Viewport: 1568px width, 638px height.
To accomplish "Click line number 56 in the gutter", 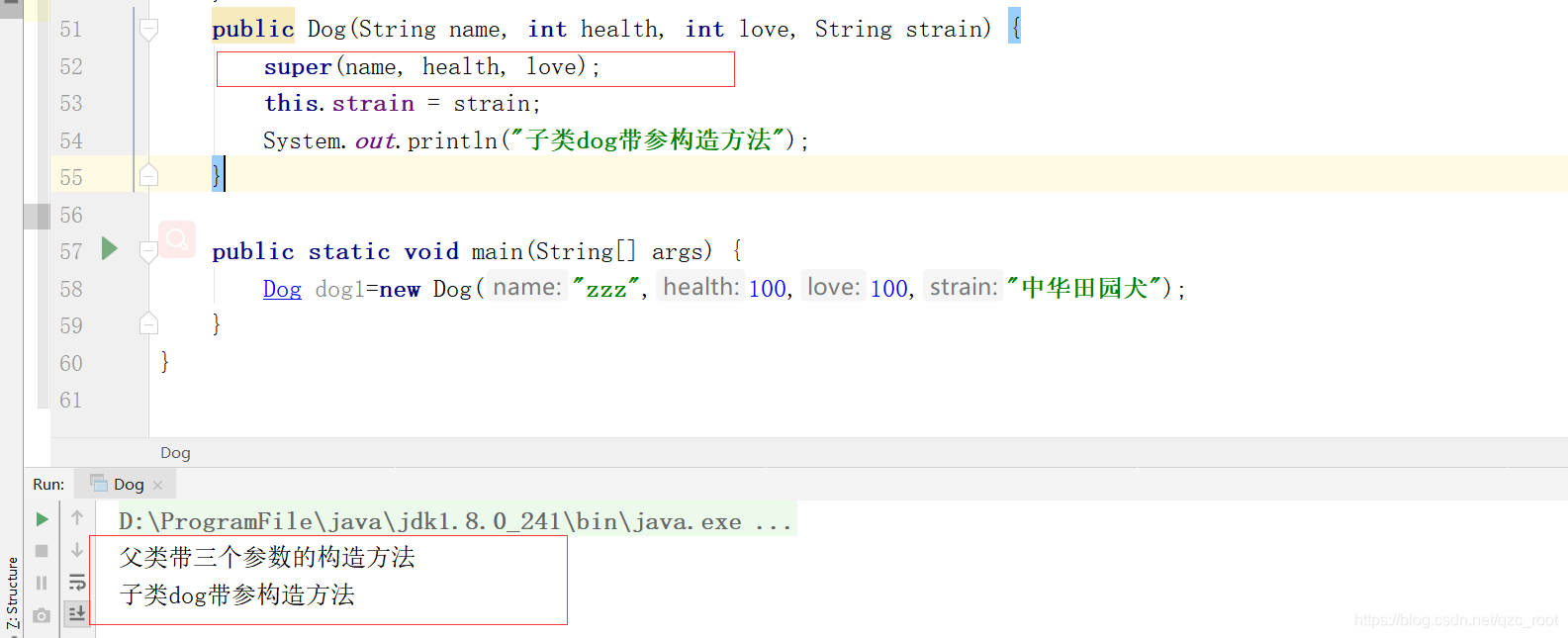I will pyautogui.click(x=71, y=215).
